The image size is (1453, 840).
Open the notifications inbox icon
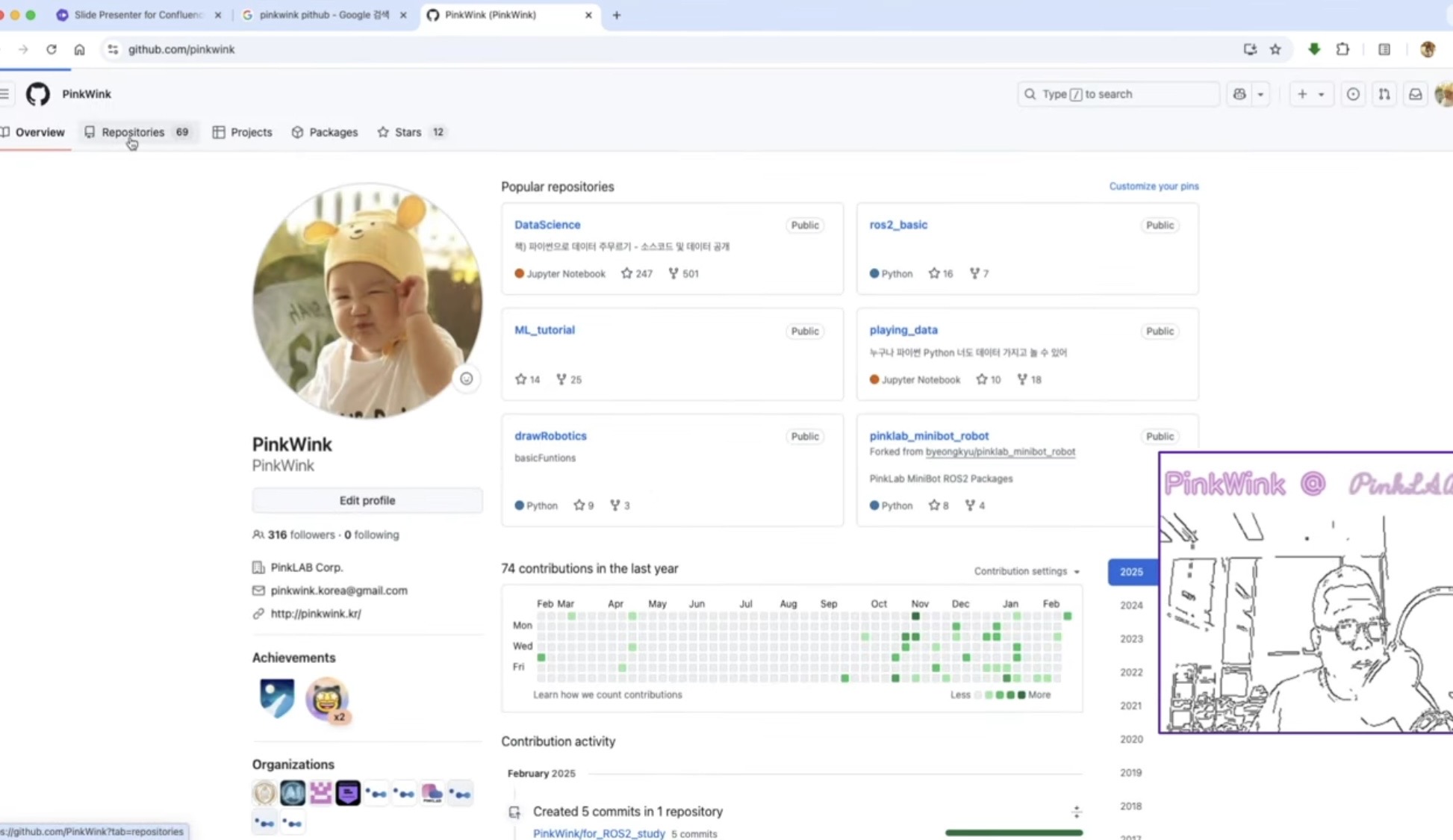(x=1415, y=94)
